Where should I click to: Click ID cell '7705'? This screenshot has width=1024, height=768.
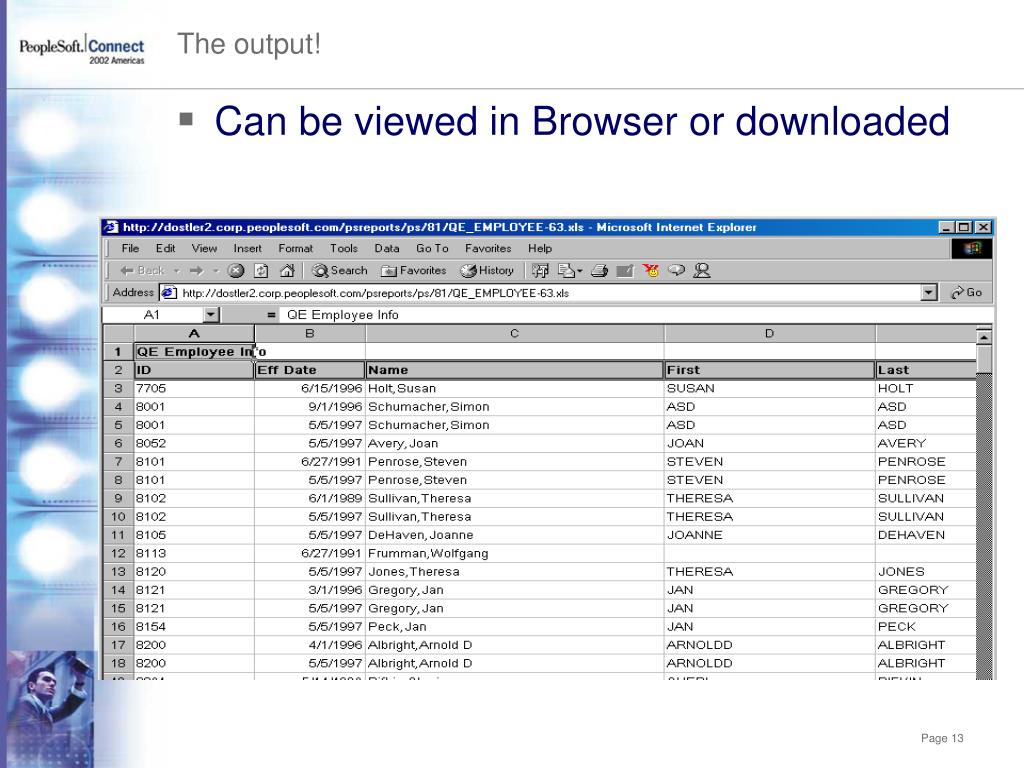[x=194, y=389]
